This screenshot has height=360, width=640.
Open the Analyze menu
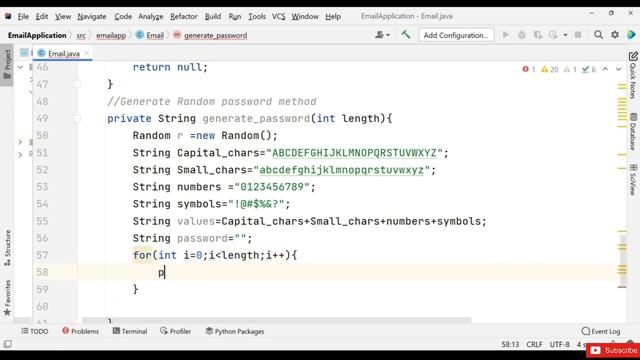pos(151,16)
